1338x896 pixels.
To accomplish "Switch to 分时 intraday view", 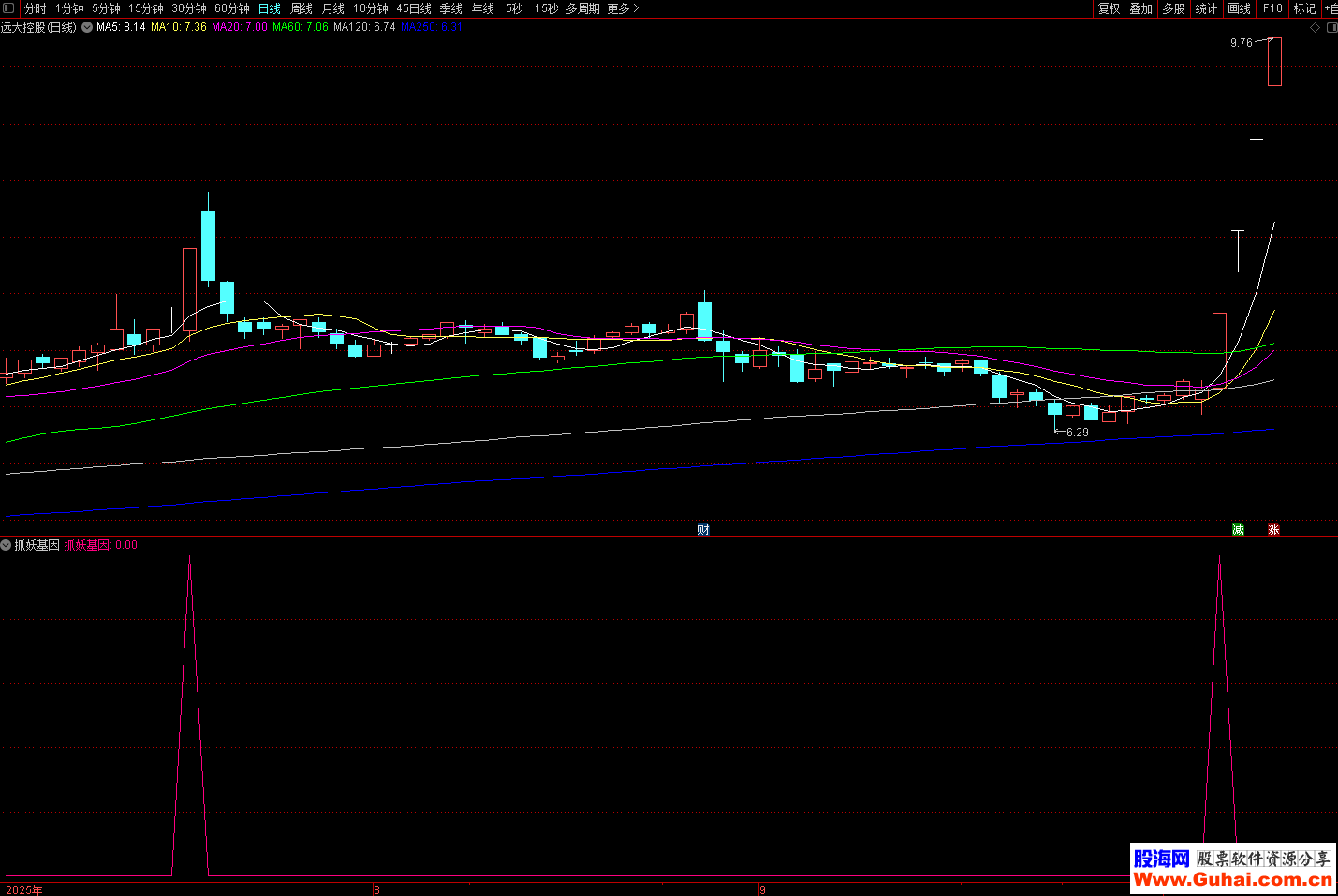I will [35, 8].
